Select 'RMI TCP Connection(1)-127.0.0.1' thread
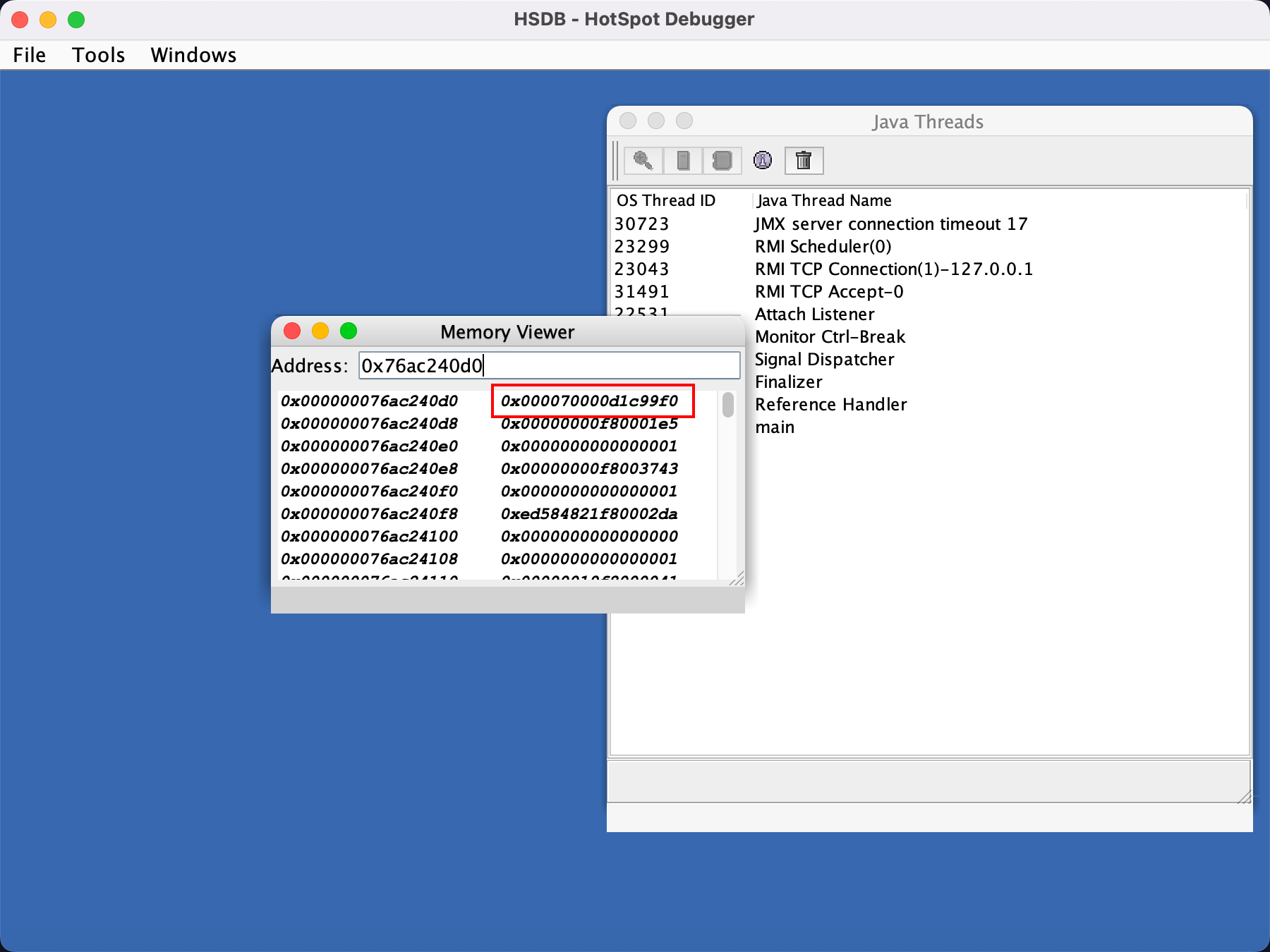 coord(894,269)
